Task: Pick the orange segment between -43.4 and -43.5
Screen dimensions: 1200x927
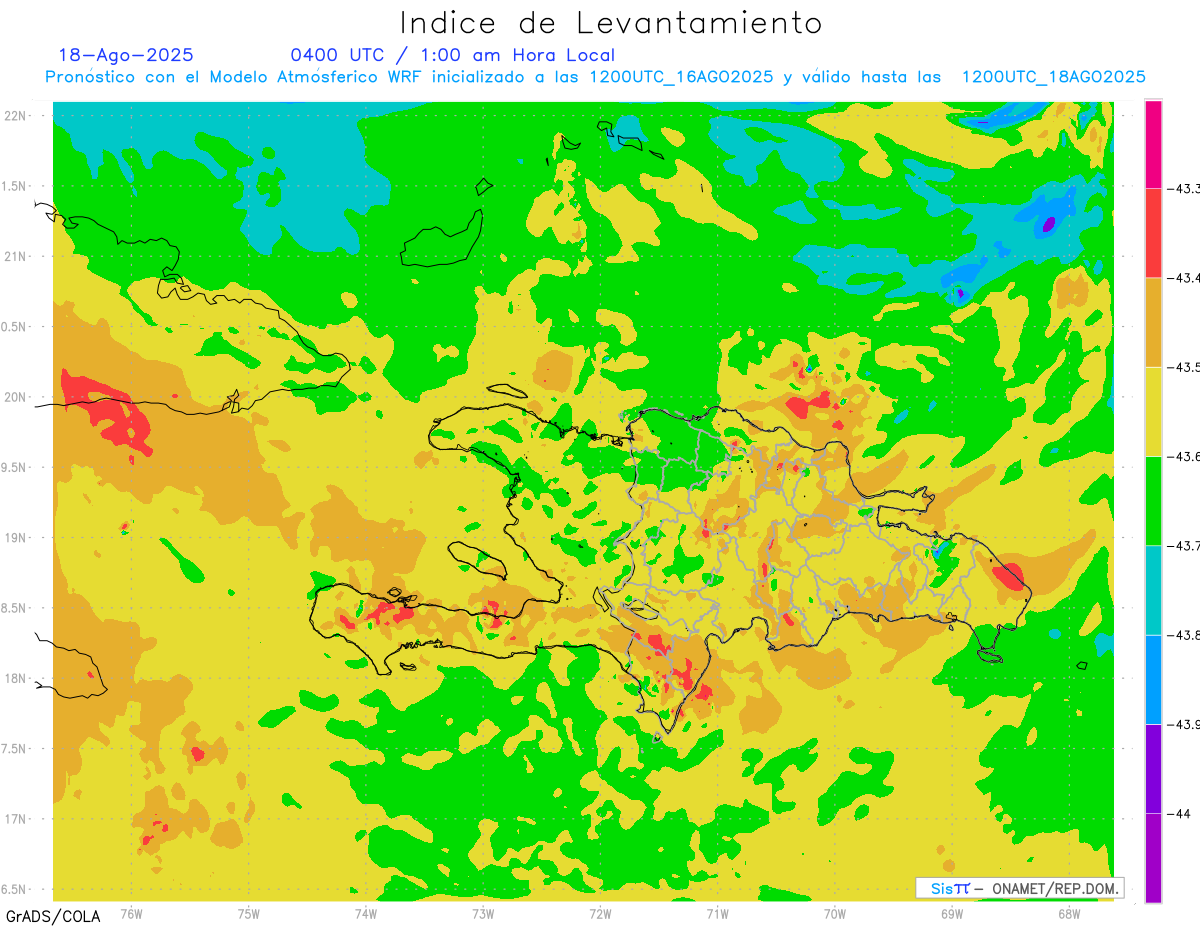Action: pos(1153,322)
